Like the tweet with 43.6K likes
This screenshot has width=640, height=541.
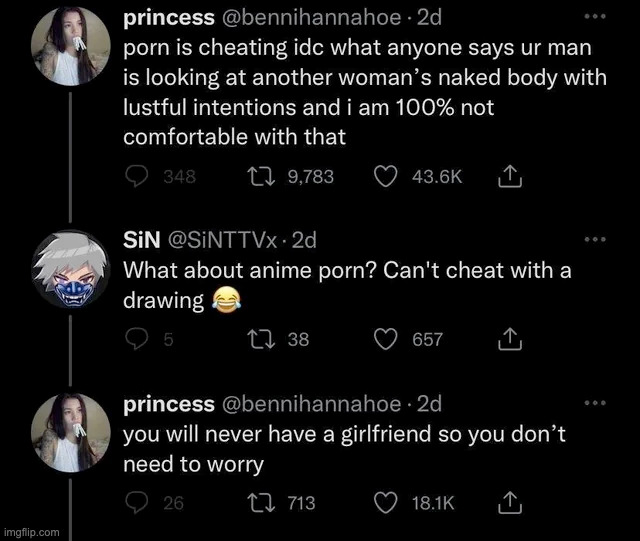[386, 176]
